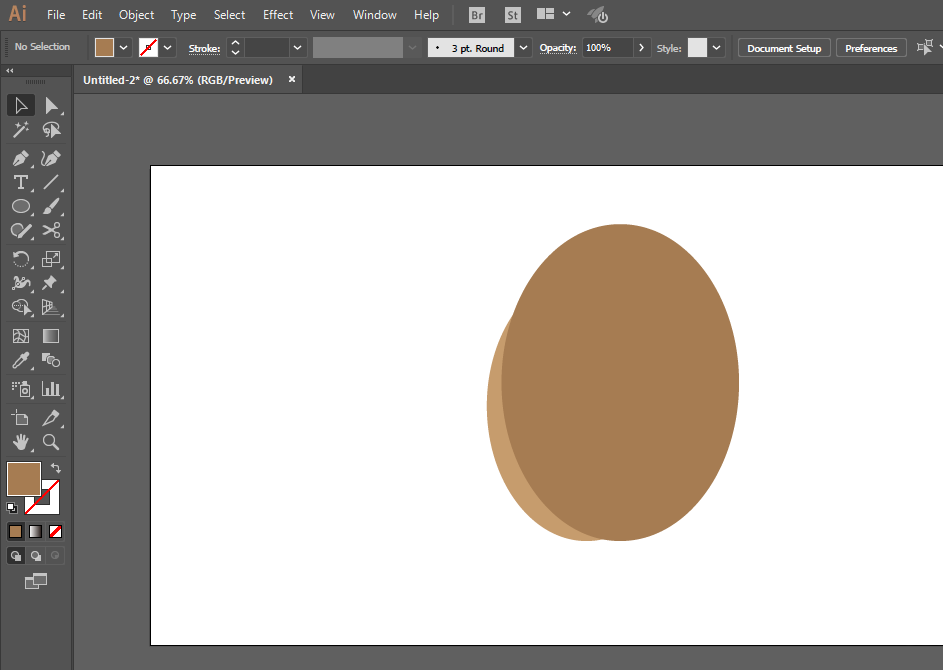Set paint mode to None

pyautogui.click(x=55, y=532)
